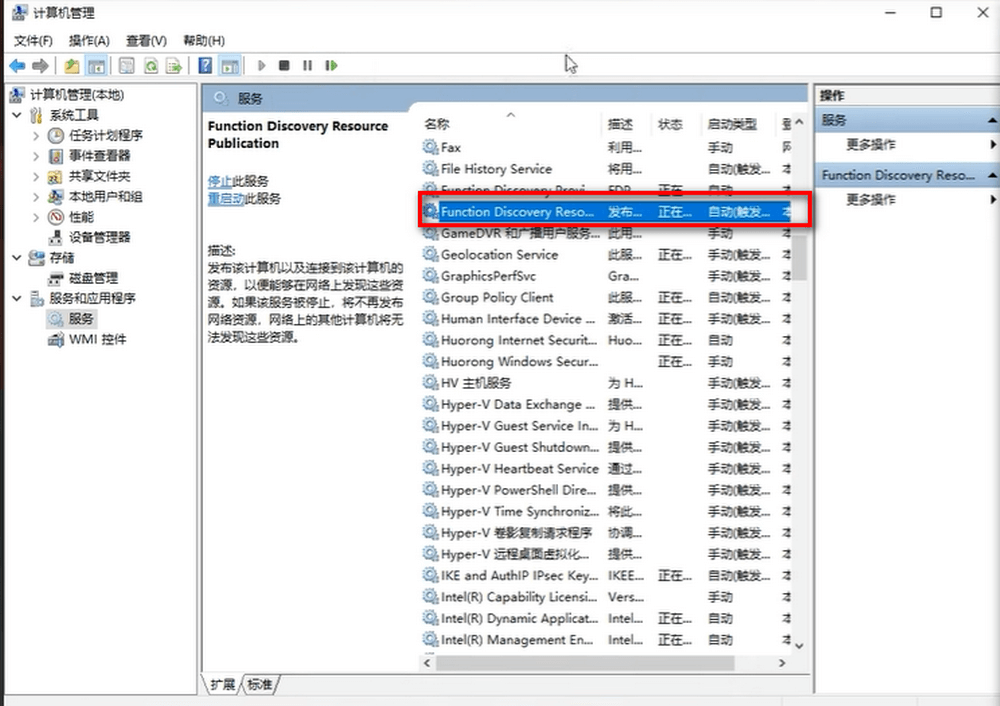Click the Restart Service toolbar icon

pos(331,66)
